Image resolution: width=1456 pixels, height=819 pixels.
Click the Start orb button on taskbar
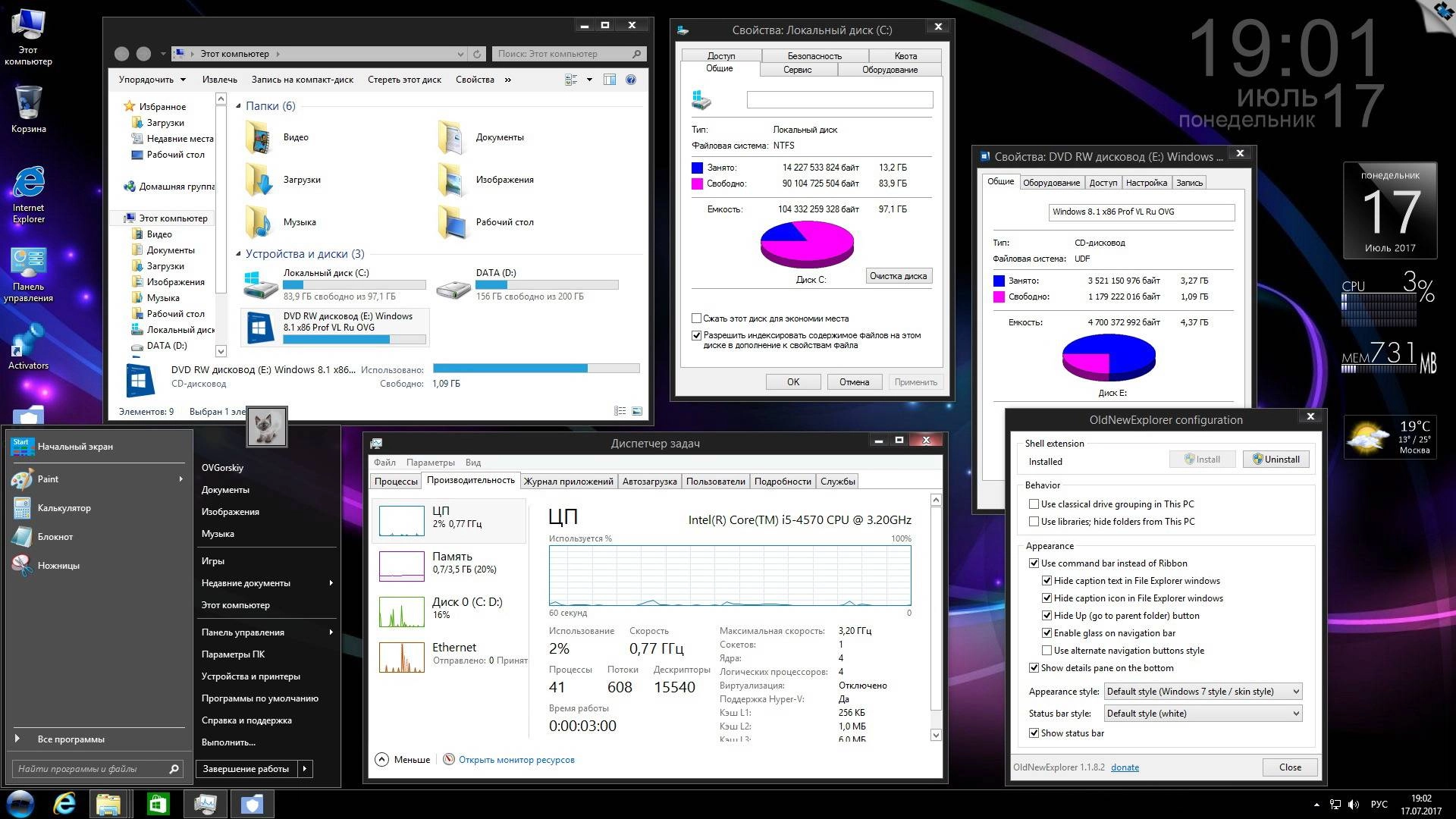pos(20,804)
